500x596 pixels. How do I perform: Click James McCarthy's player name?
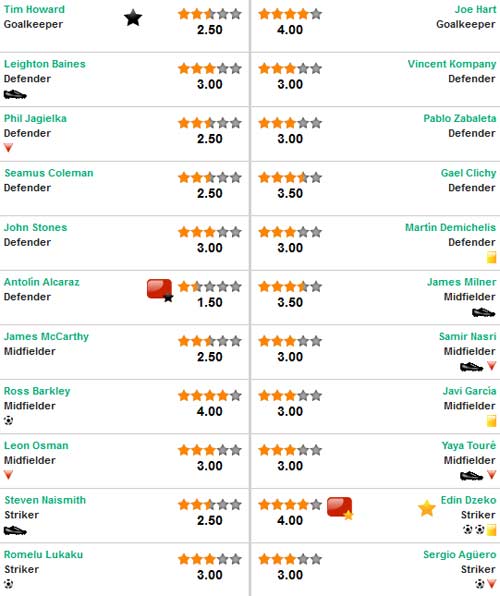(x=46, y=337)
